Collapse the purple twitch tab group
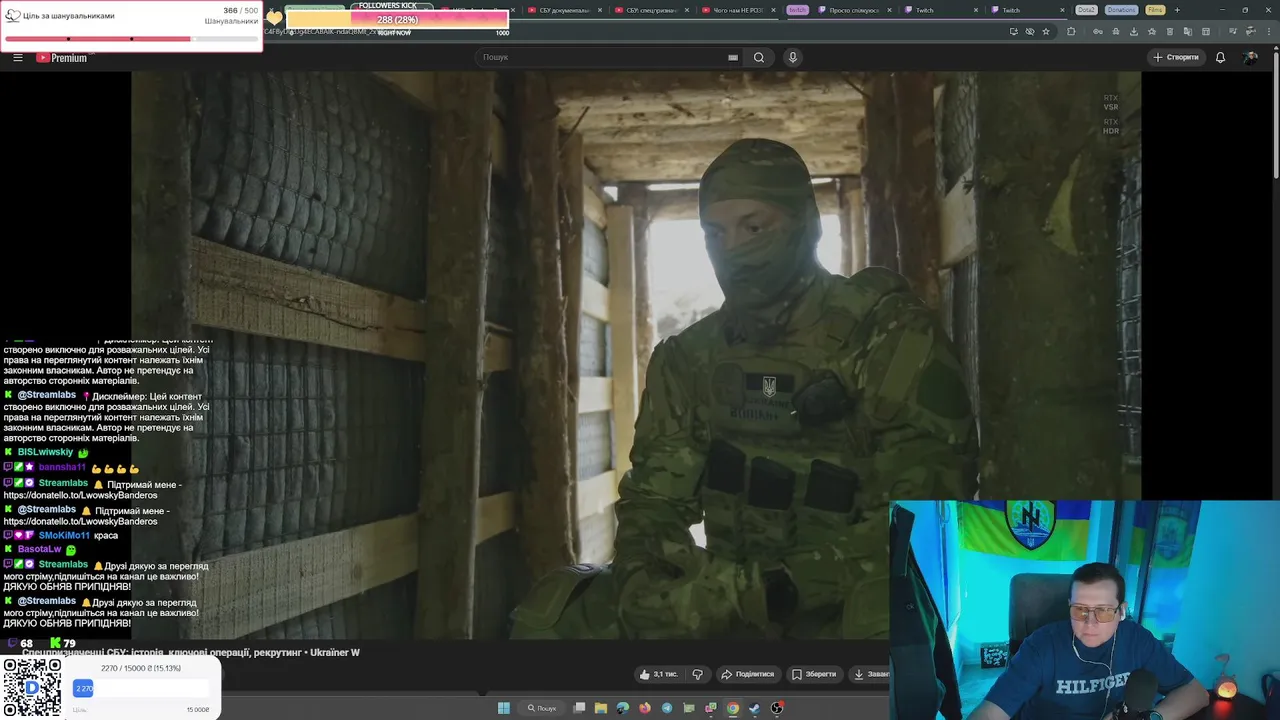Image resolution: width=1280 pixels, height=720 pixels. tap(797, 10)
